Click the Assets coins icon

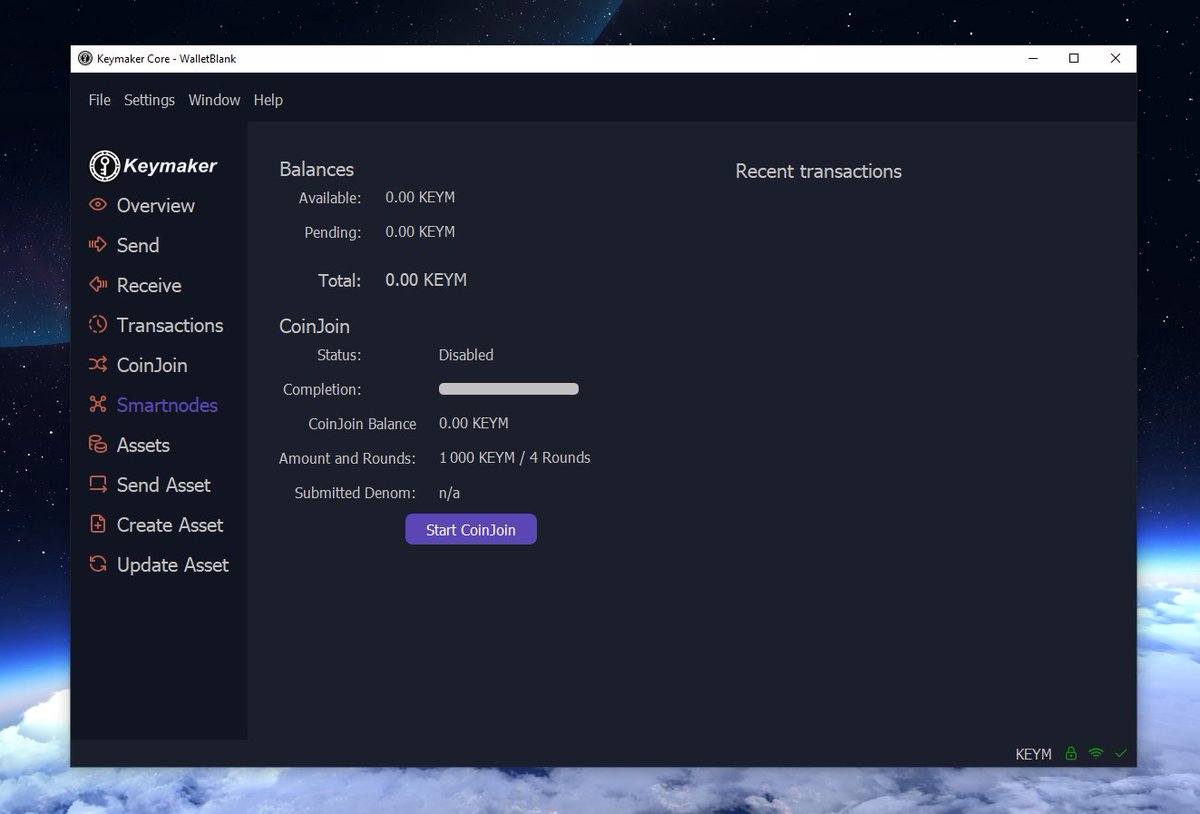click(98, 445)
